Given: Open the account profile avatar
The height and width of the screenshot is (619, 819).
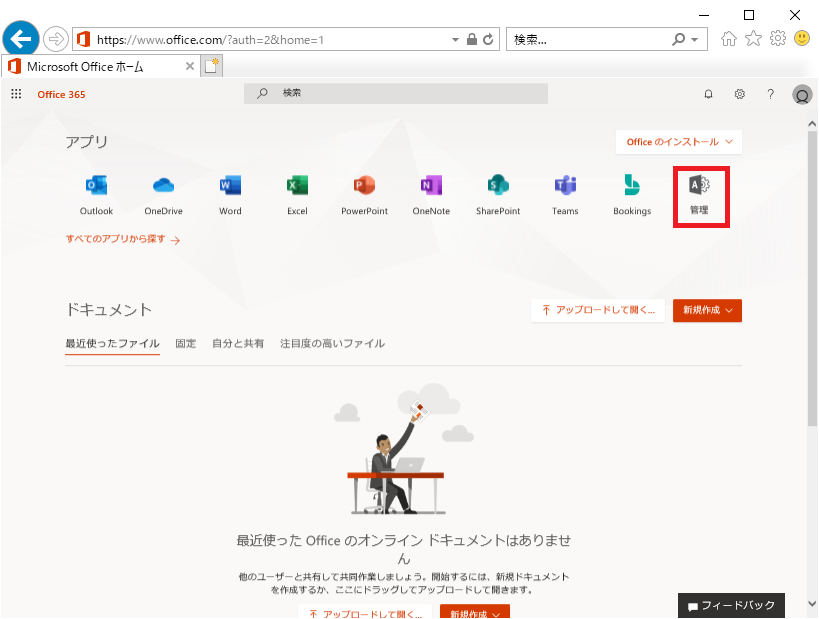Looking at the screenshot, I should pyautogui.click(x=802, y=95).
